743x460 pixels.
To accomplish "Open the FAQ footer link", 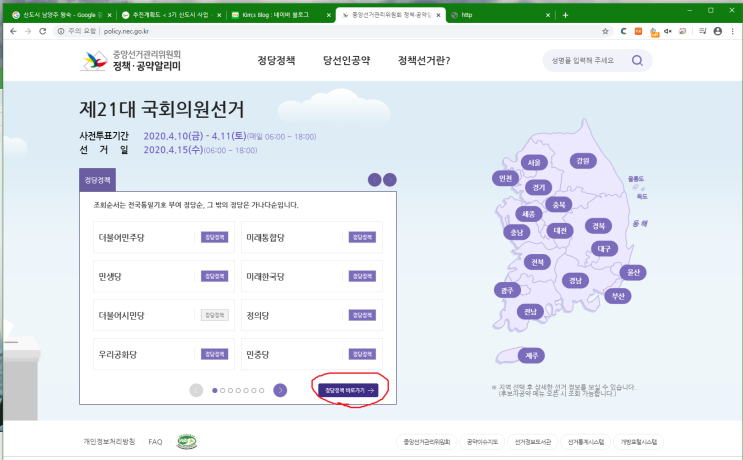I will (155, 442).
